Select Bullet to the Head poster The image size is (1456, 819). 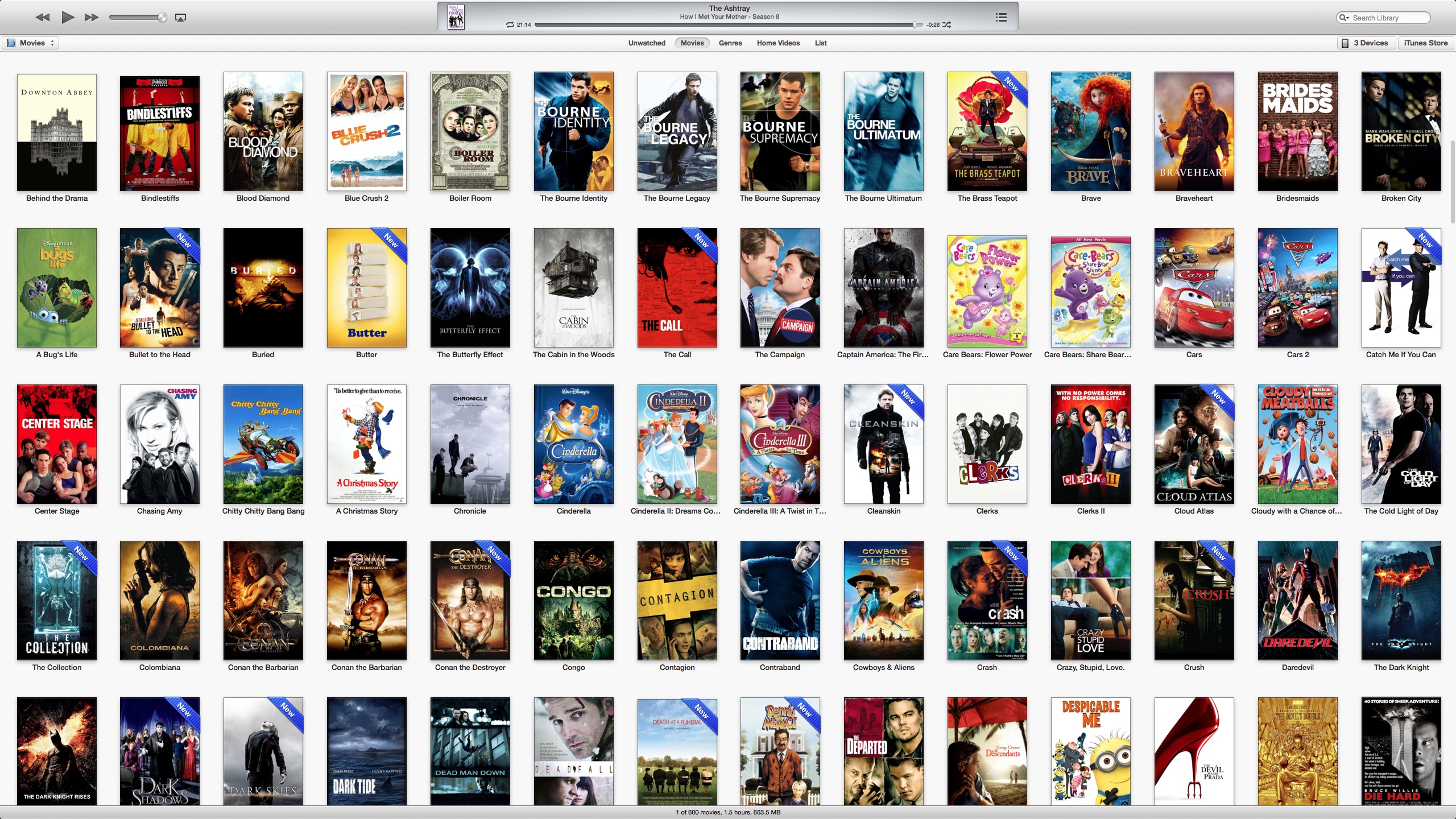pyautogui.click(x=160, y=288)
